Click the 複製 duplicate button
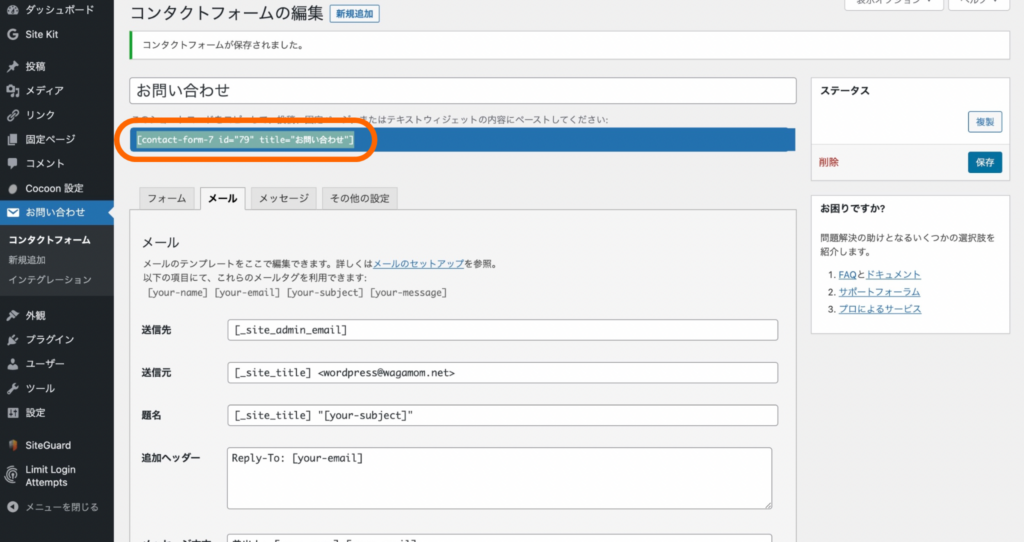 click(x=984, y=122)
